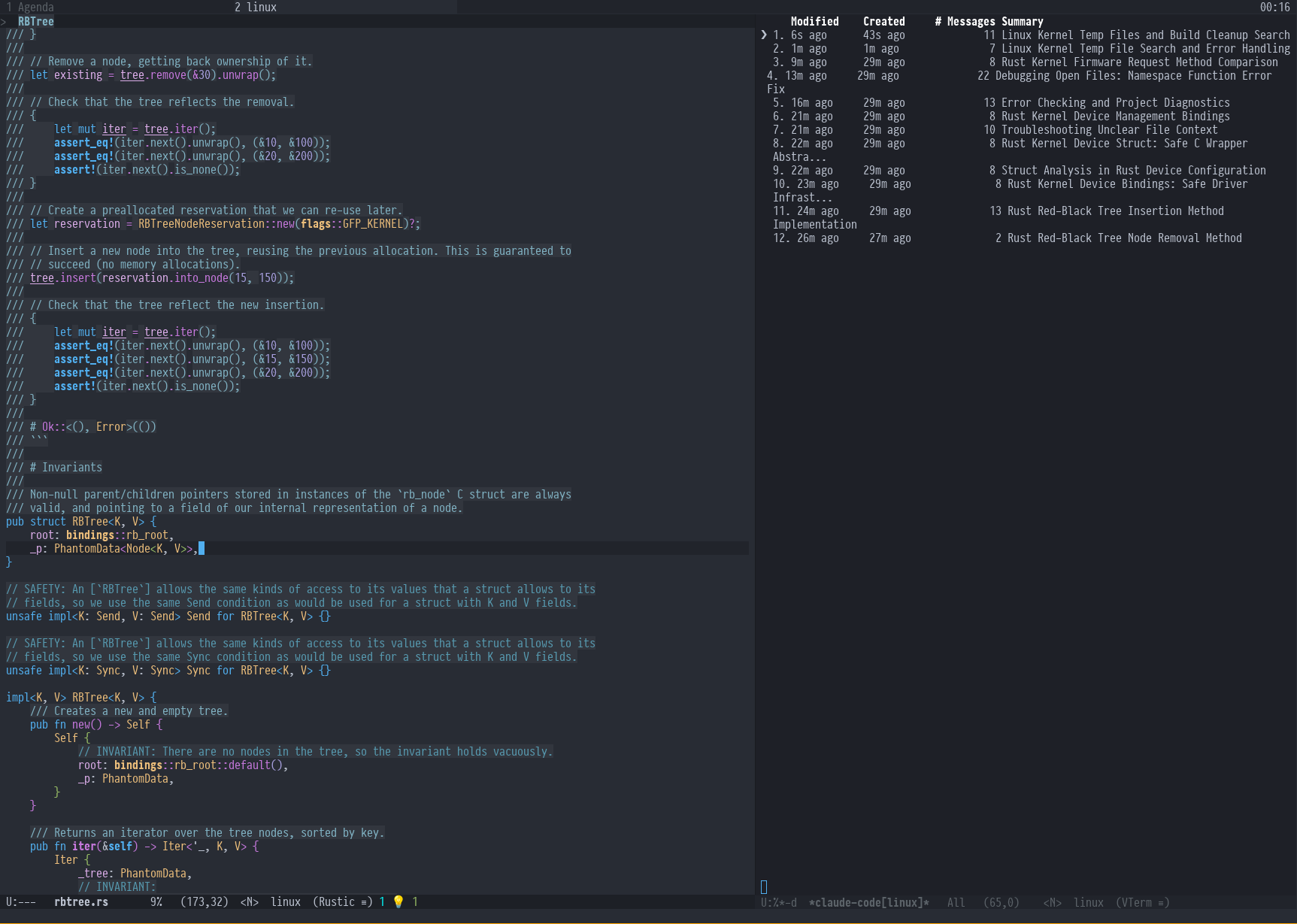Select the Error Checking and Project Diagnostics session
This screenshot has width=1297, height=924.
click(1115, 103)
